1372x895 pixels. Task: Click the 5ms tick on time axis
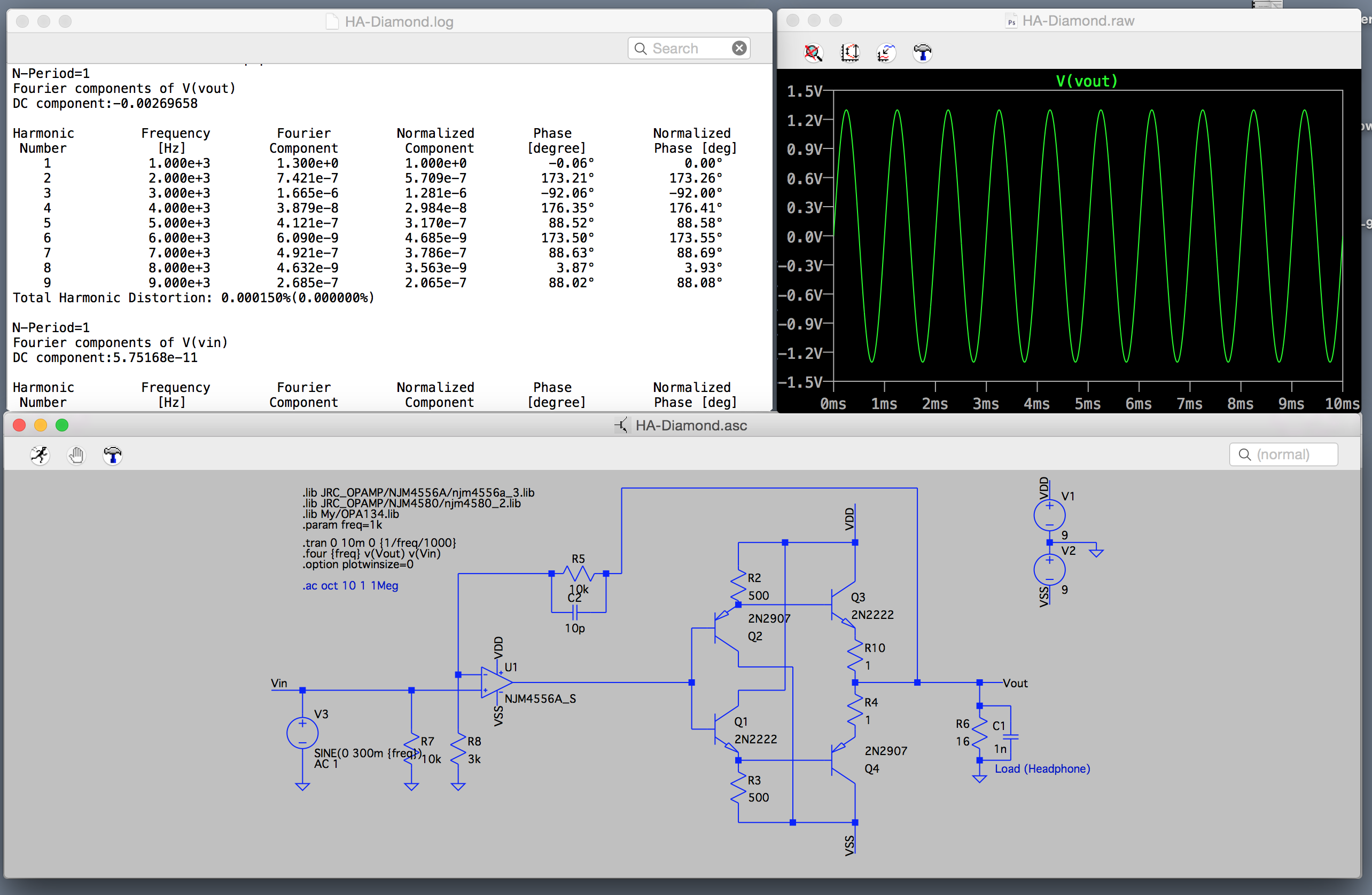pyautogui.click(x=1087, y=403)
